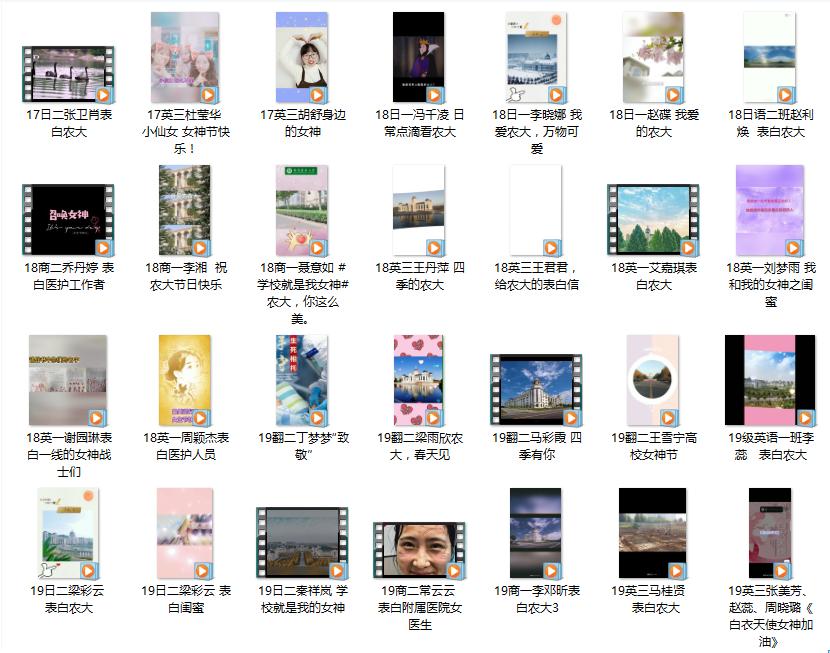
Task: Select the 19翻二马彩霞 四季有你 video
Action: point(536,389)
